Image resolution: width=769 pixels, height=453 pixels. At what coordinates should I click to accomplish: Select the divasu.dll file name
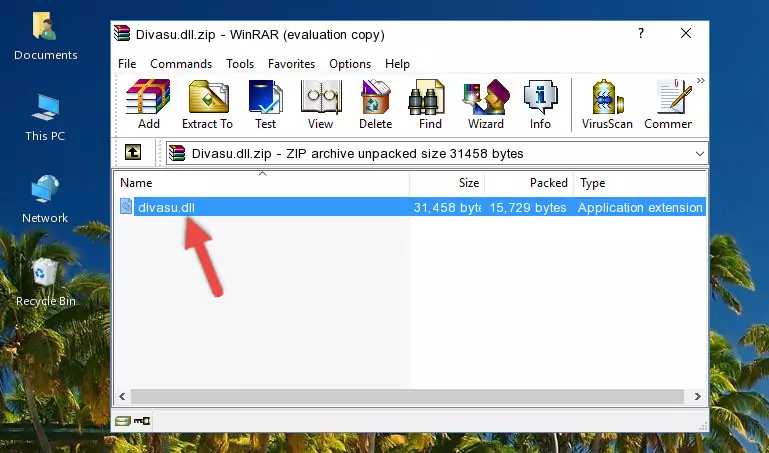point(166,207)
